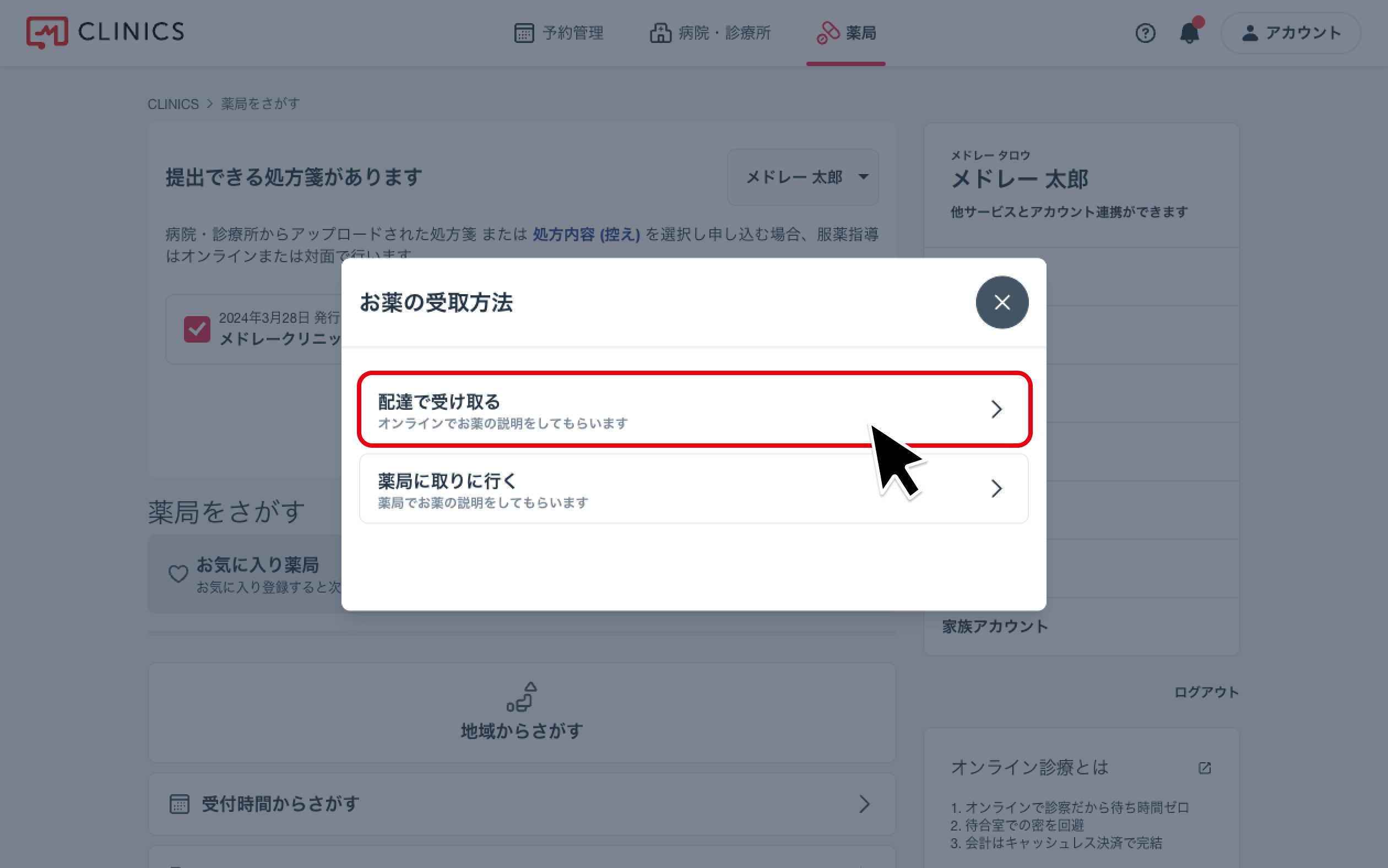Image resolution: width=1388 pixels, height=868 pixels.
Task: Click the CLINICS logo icon
Action: click(x=47, y=32)
